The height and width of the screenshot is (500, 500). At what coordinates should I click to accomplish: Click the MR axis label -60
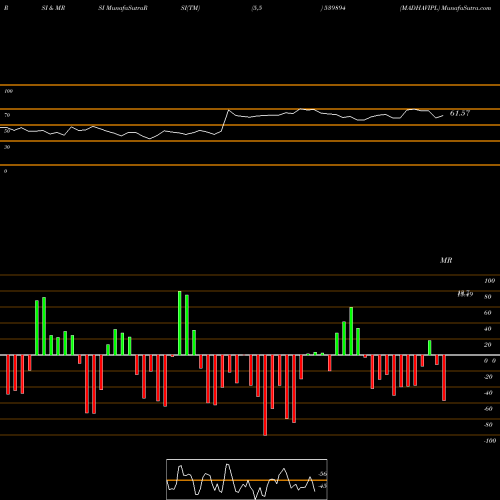[488, 409]
